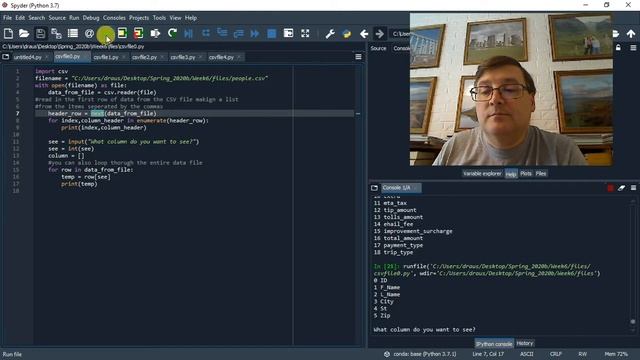Switch to the csvfile1.py tab
The width and height of the screenshot is (640, 360).
106,57
